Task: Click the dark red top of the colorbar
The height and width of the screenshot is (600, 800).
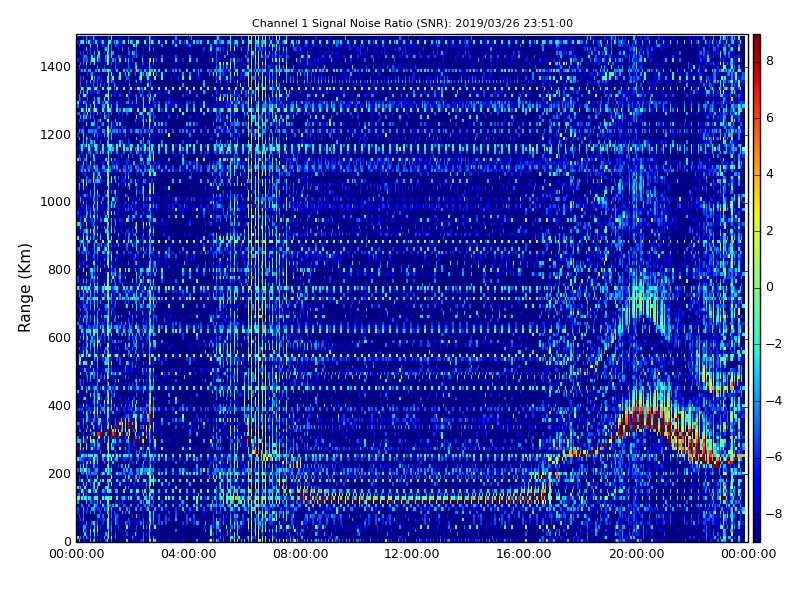Action: (757, 43)
